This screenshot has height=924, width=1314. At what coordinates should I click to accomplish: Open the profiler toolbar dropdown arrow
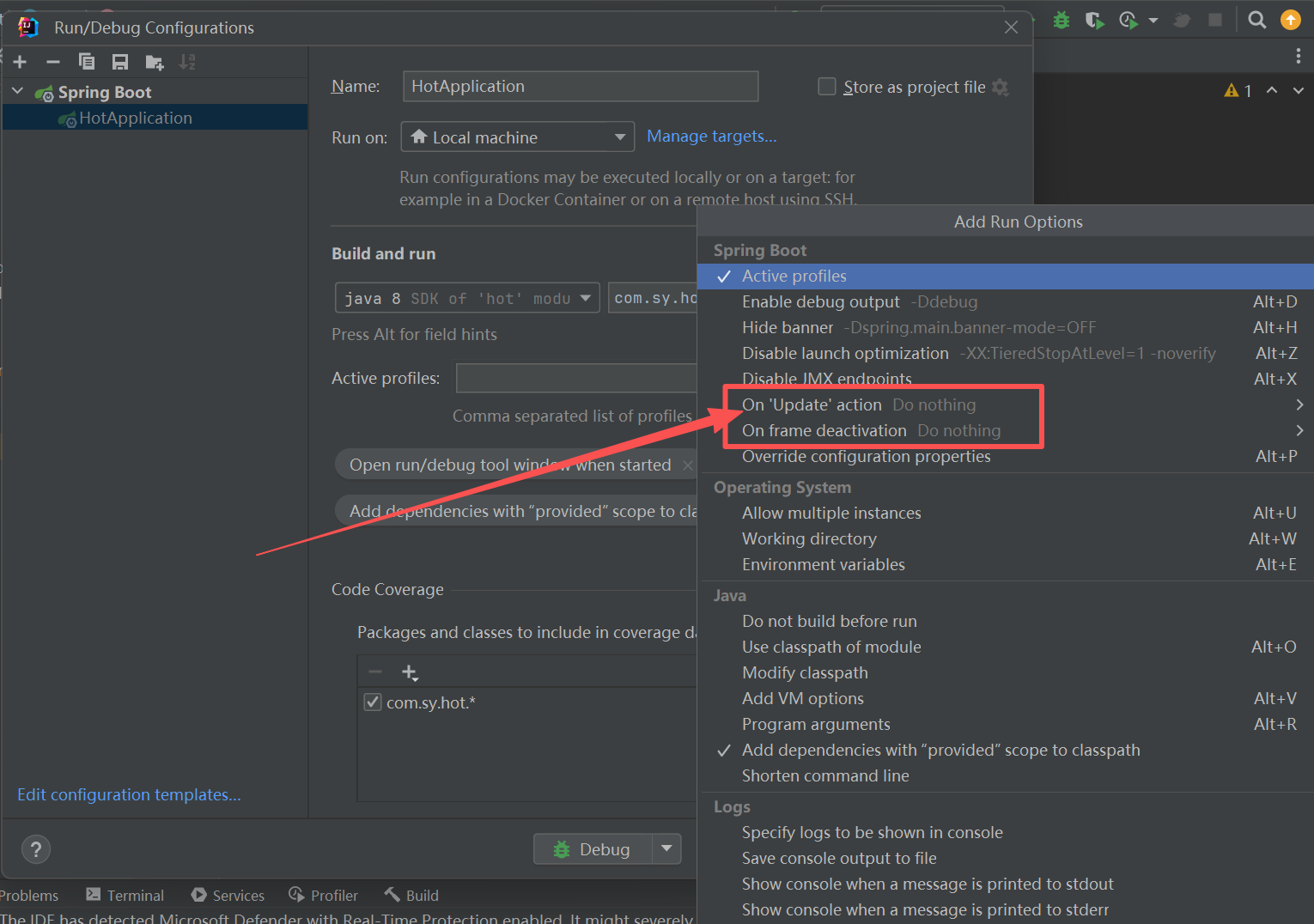(1153, 20)
